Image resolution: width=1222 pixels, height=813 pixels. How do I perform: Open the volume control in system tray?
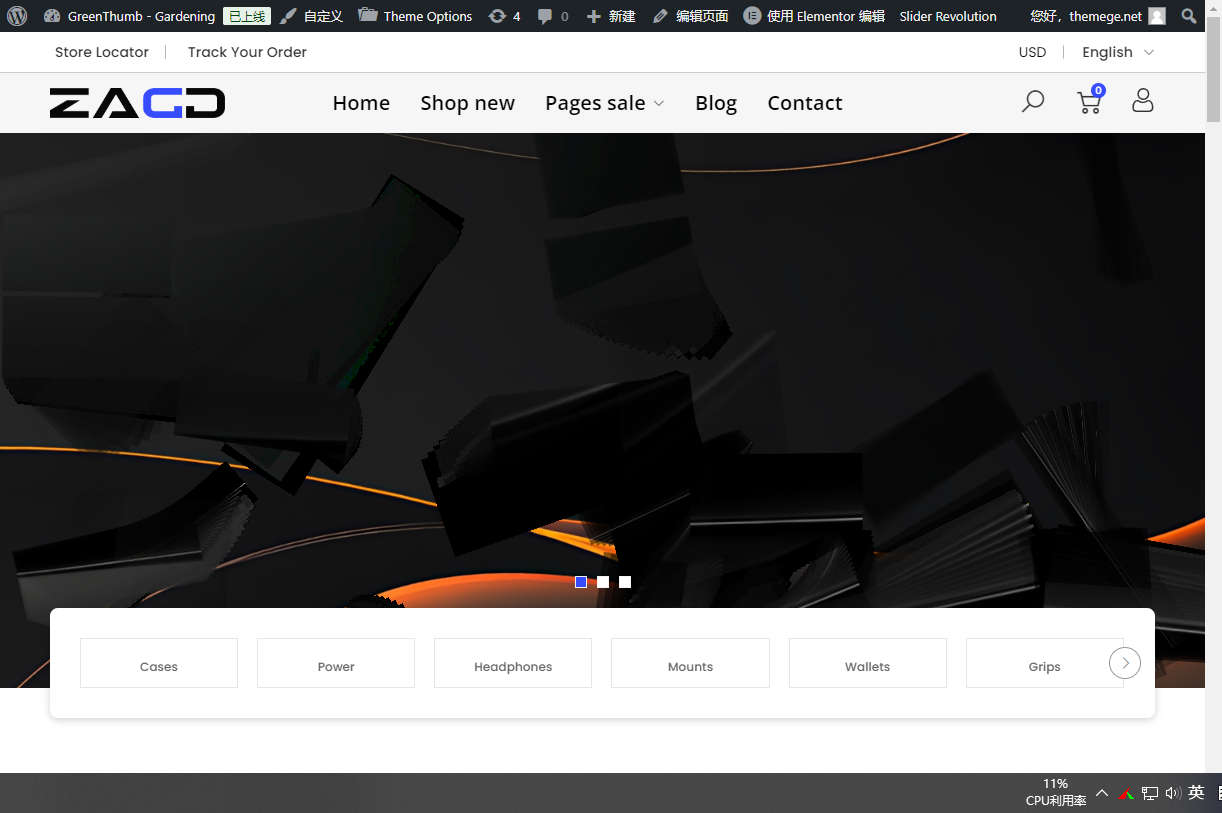[1173, 793]
